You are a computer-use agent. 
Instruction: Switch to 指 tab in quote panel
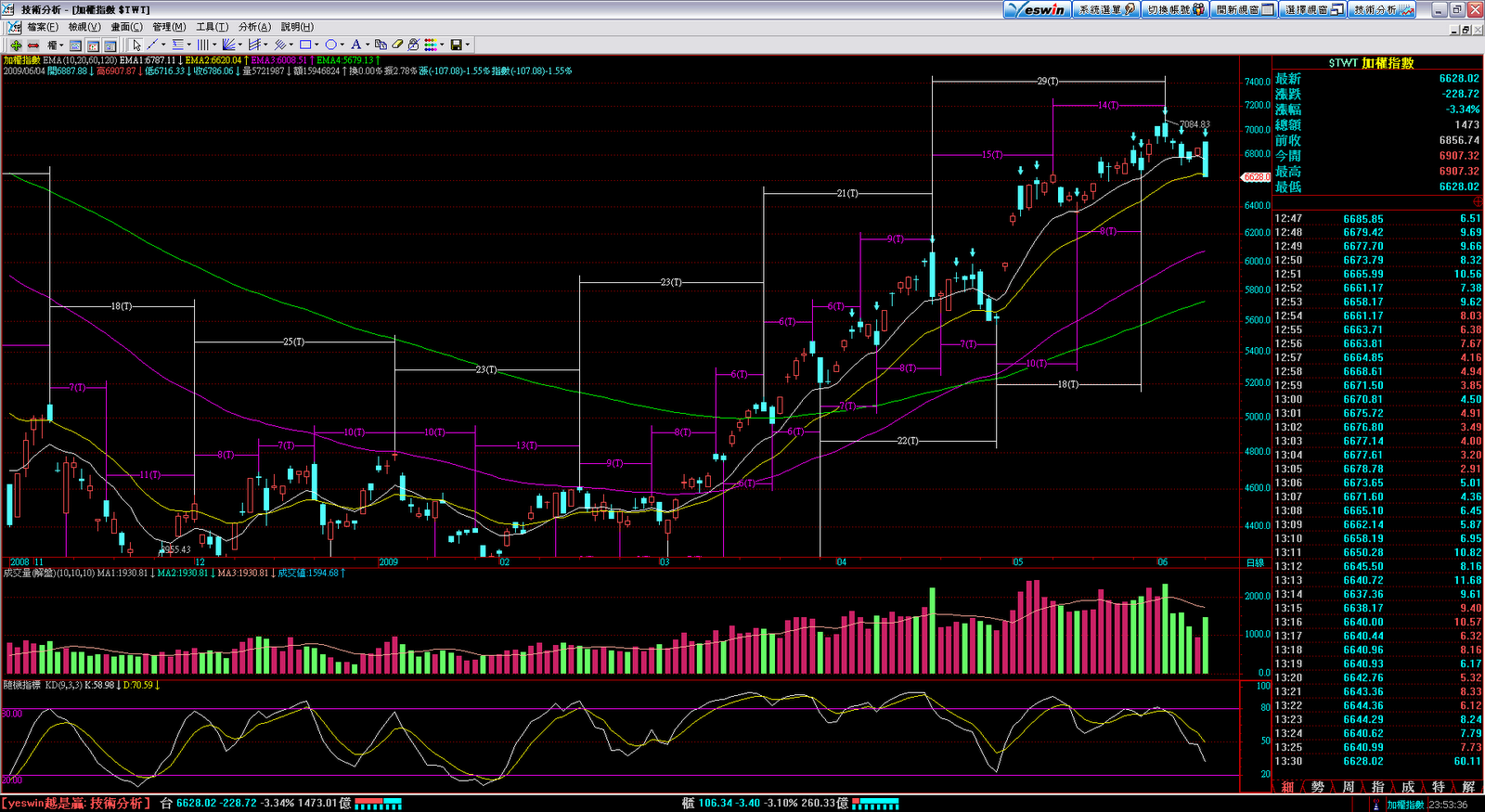1378,787
